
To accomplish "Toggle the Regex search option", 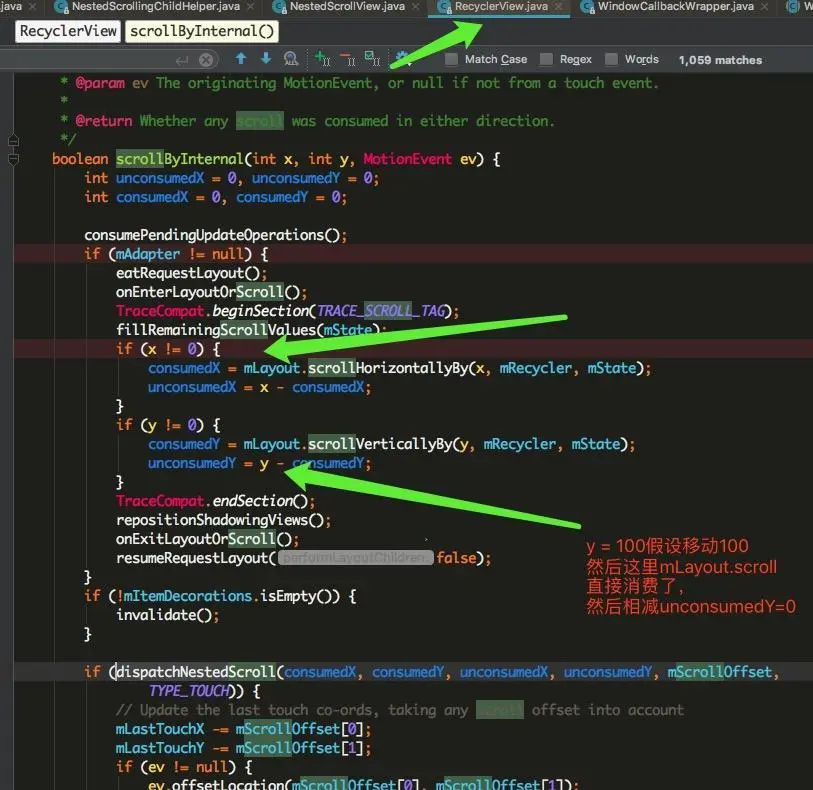I will 545,59.
